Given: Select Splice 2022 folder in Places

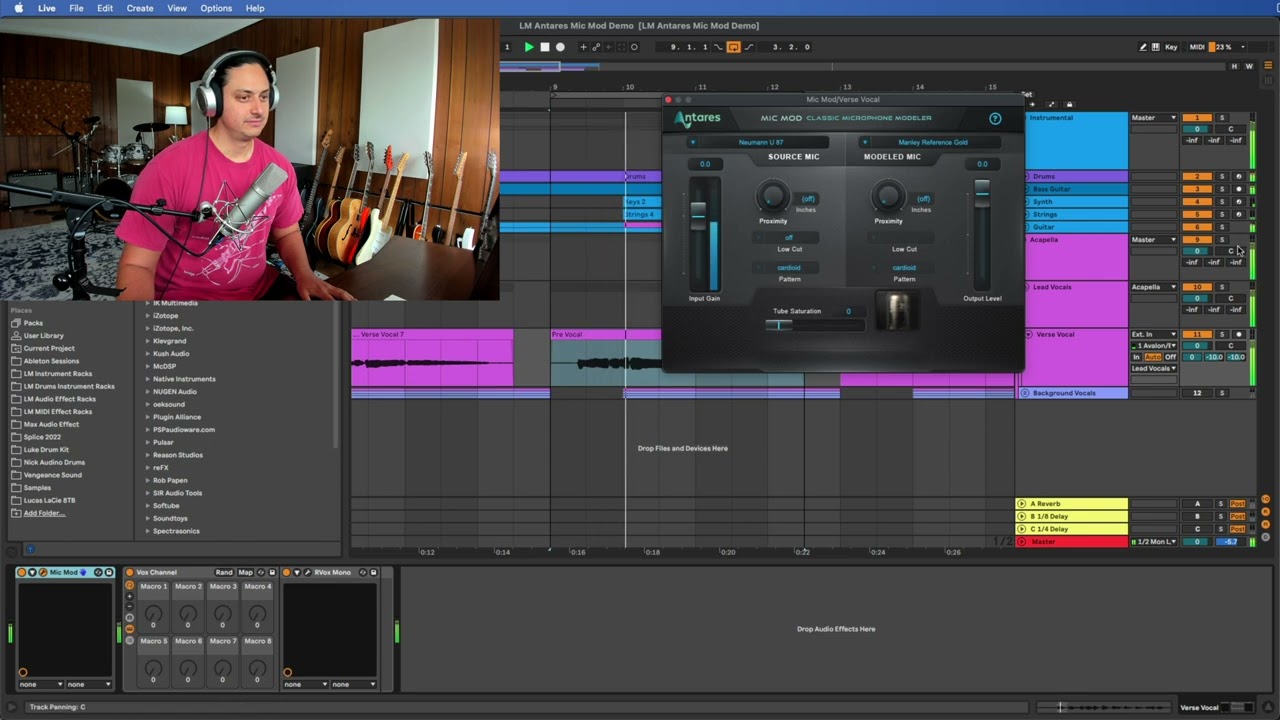Looking at the screenshot, I should point(42,437).
